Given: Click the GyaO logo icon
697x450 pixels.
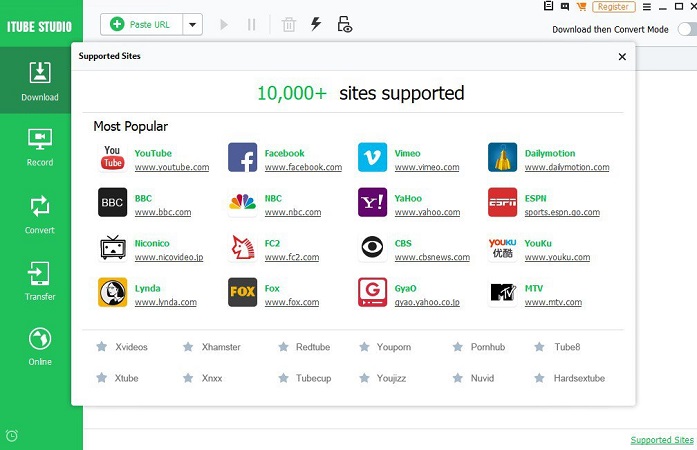Looking at the screenshot, I should (x=373, y=292).
